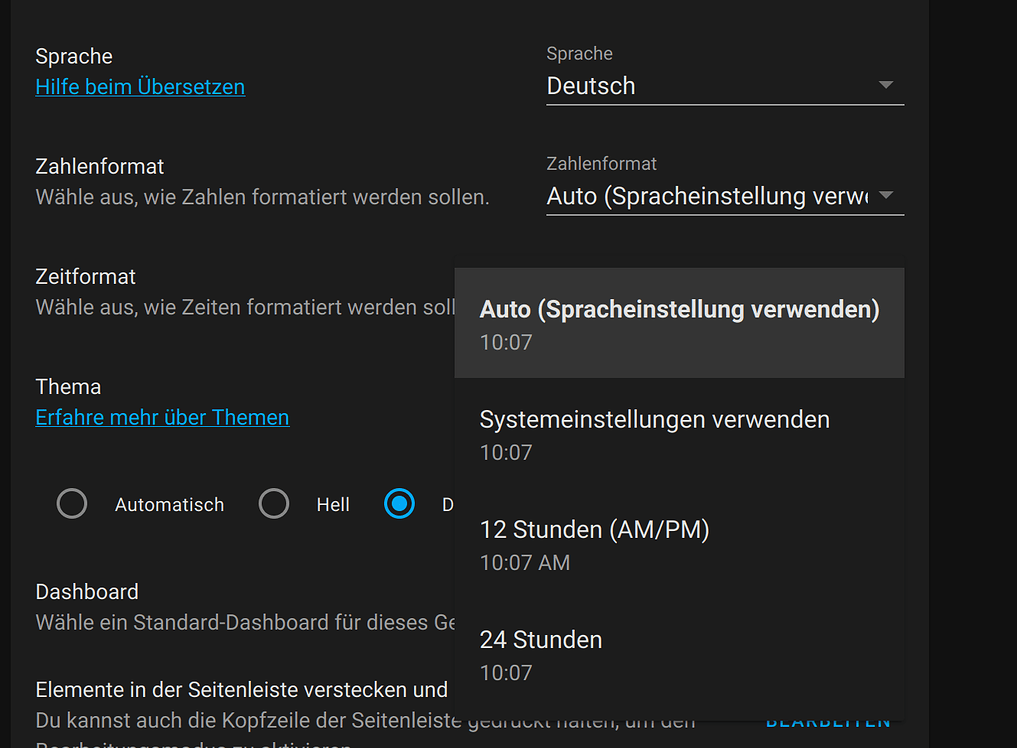Click "Erfahre mehr über Themen" link
The image size is (1017, 748).
pyautogui.click(x=162, y=417)
